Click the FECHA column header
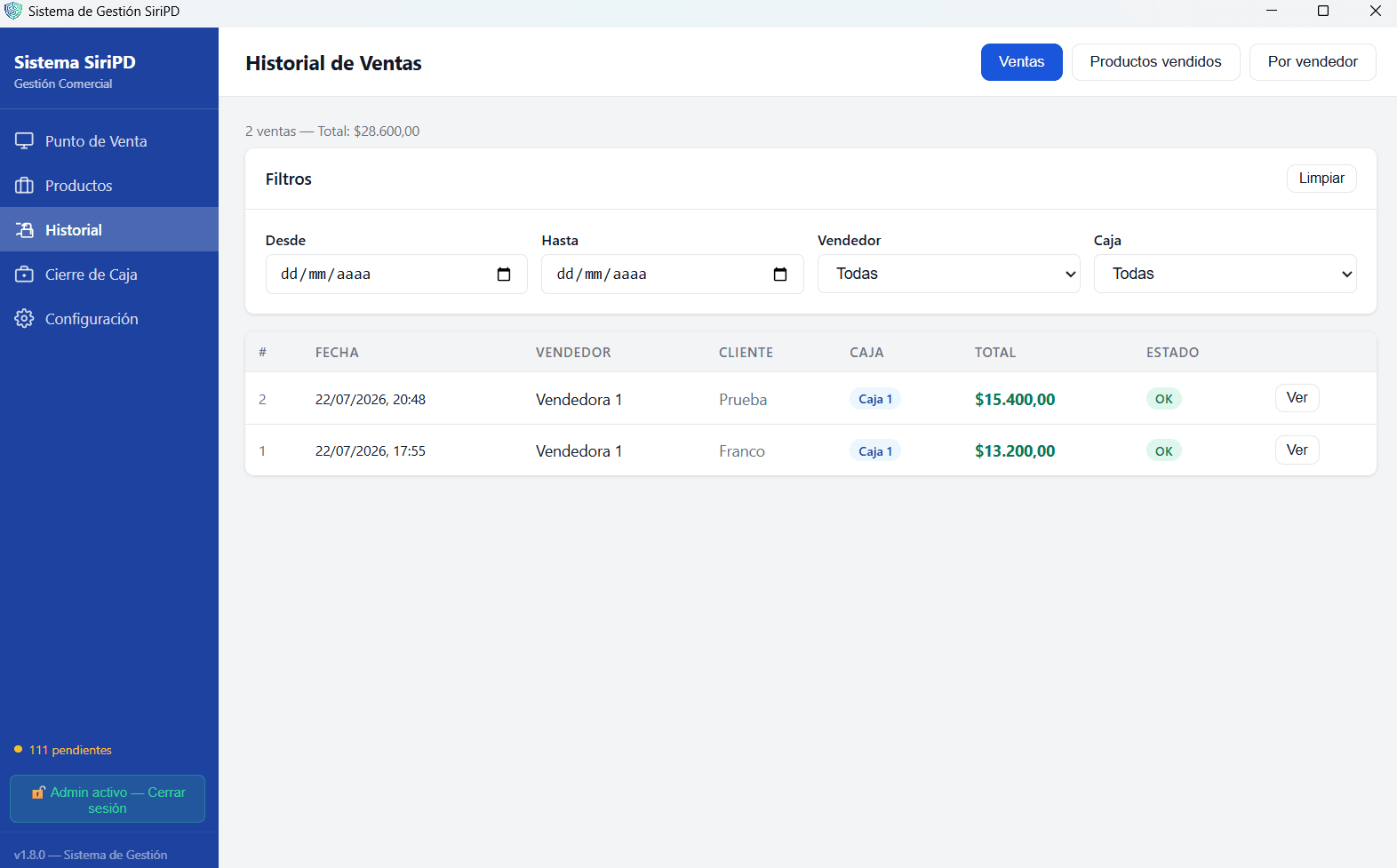Image resolution: width=1397 pixels, height=868 pixels. pos(337,353)
